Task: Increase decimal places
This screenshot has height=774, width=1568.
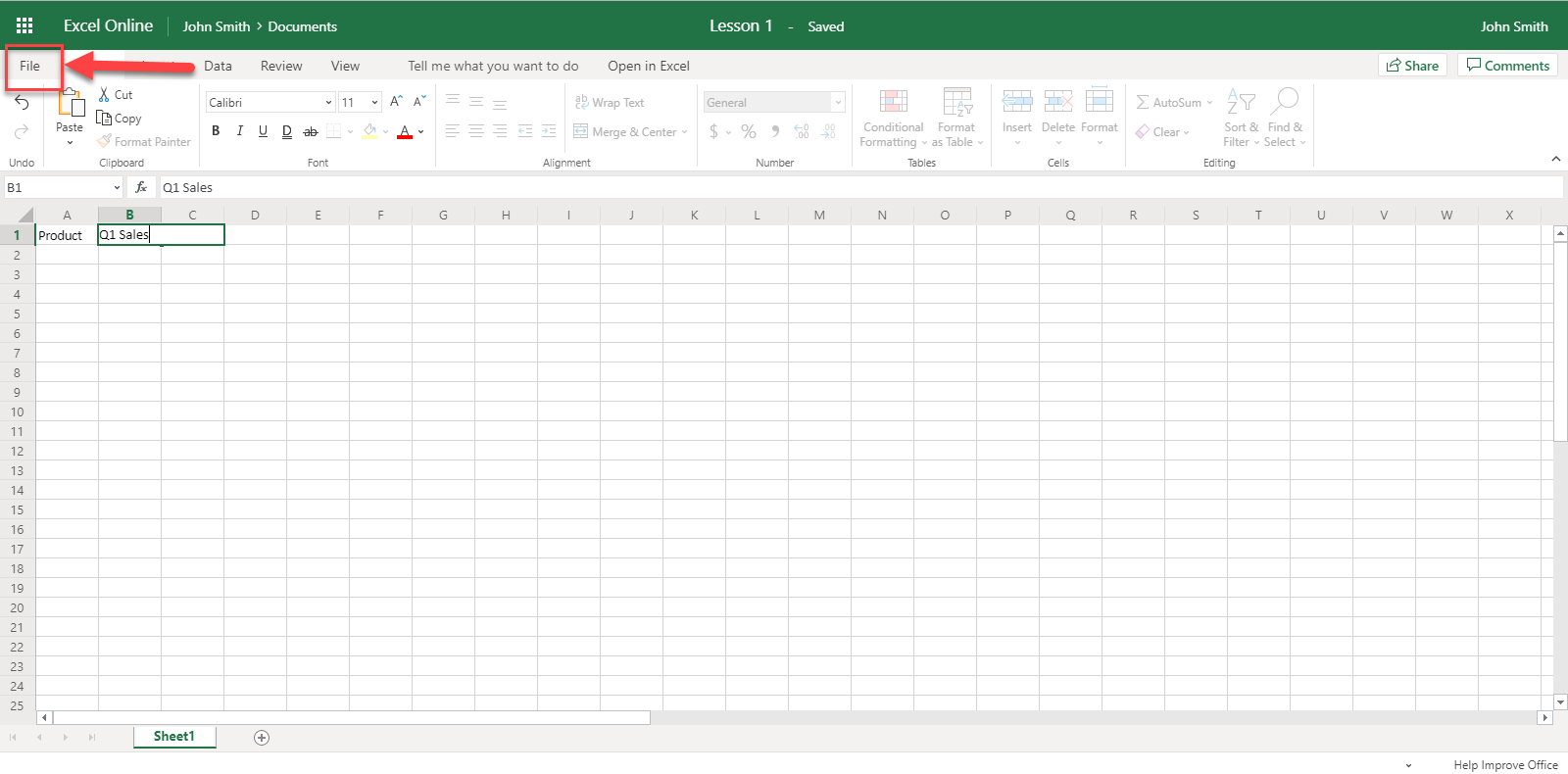Action: tap(802, 131)
